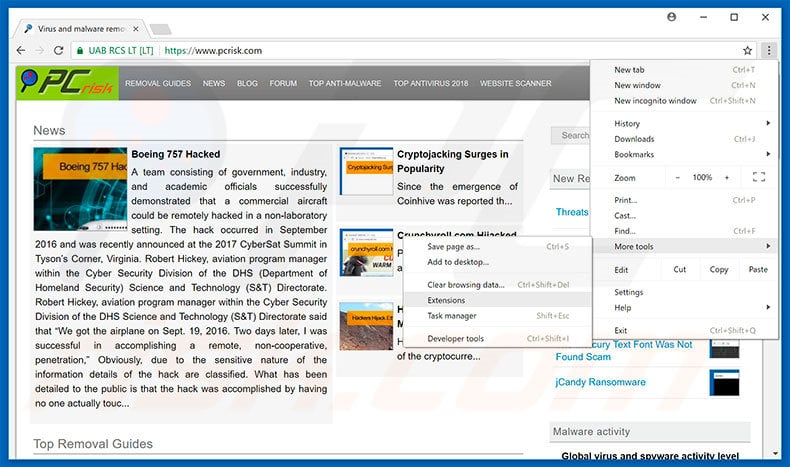
Task: Click the browser forward arrow
Action: (39, 50)
